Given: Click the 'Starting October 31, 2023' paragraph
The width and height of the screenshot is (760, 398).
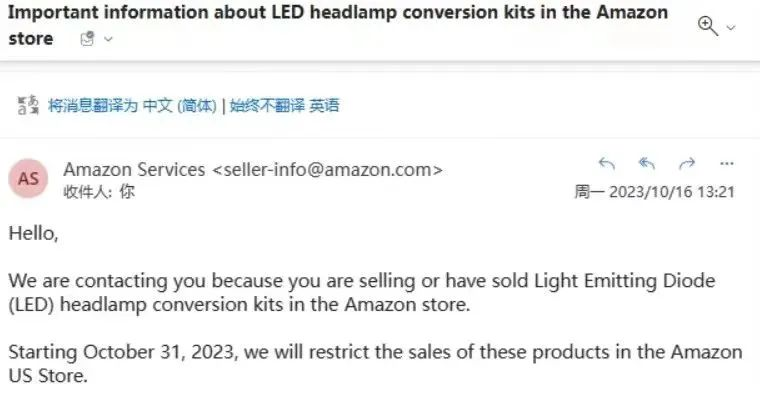Looking at the screenshot, I should point(375,364).
